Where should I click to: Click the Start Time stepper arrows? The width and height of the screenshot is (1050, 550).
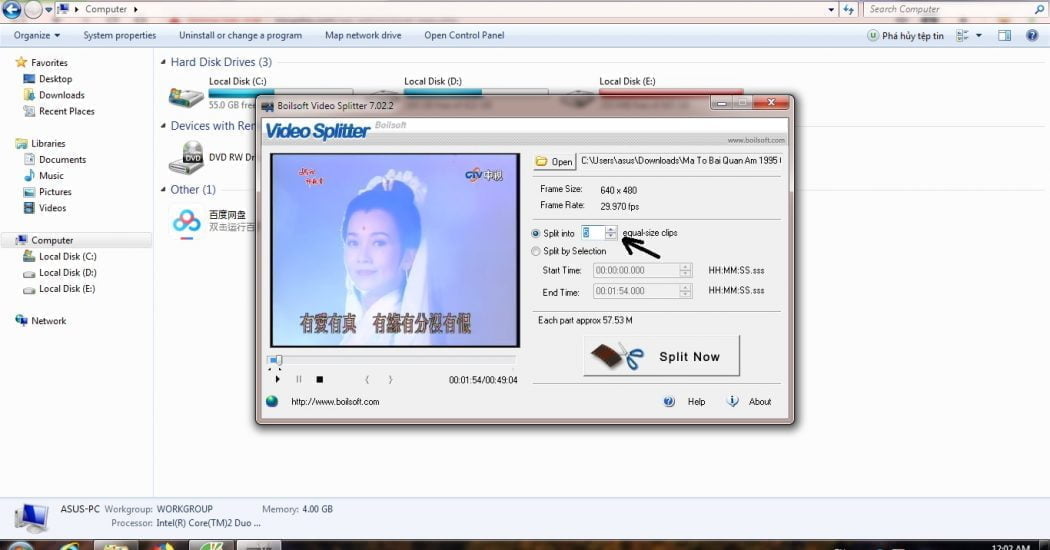click(x=685, y=270)
